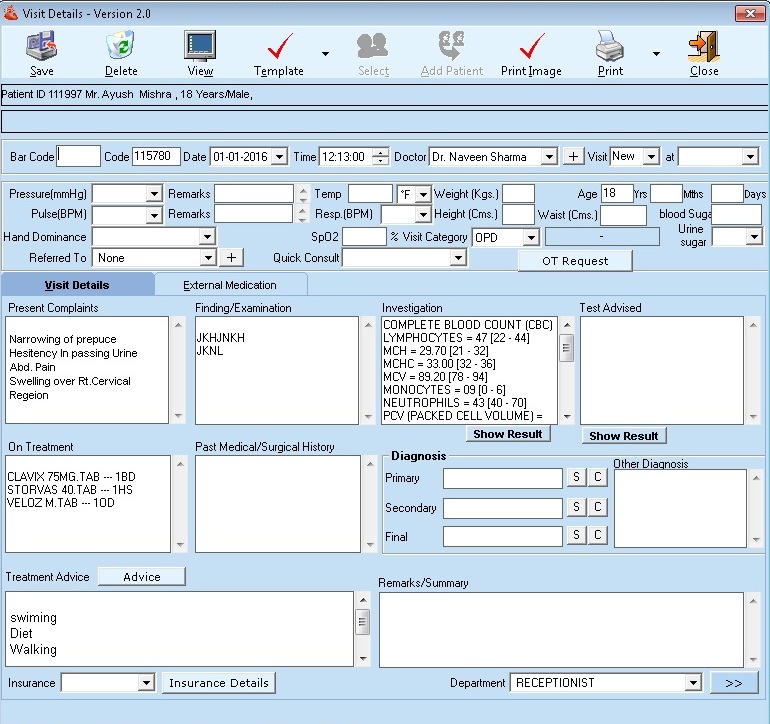Close the Visit Details window
770x724 pixels.
(x=750, y=13)
